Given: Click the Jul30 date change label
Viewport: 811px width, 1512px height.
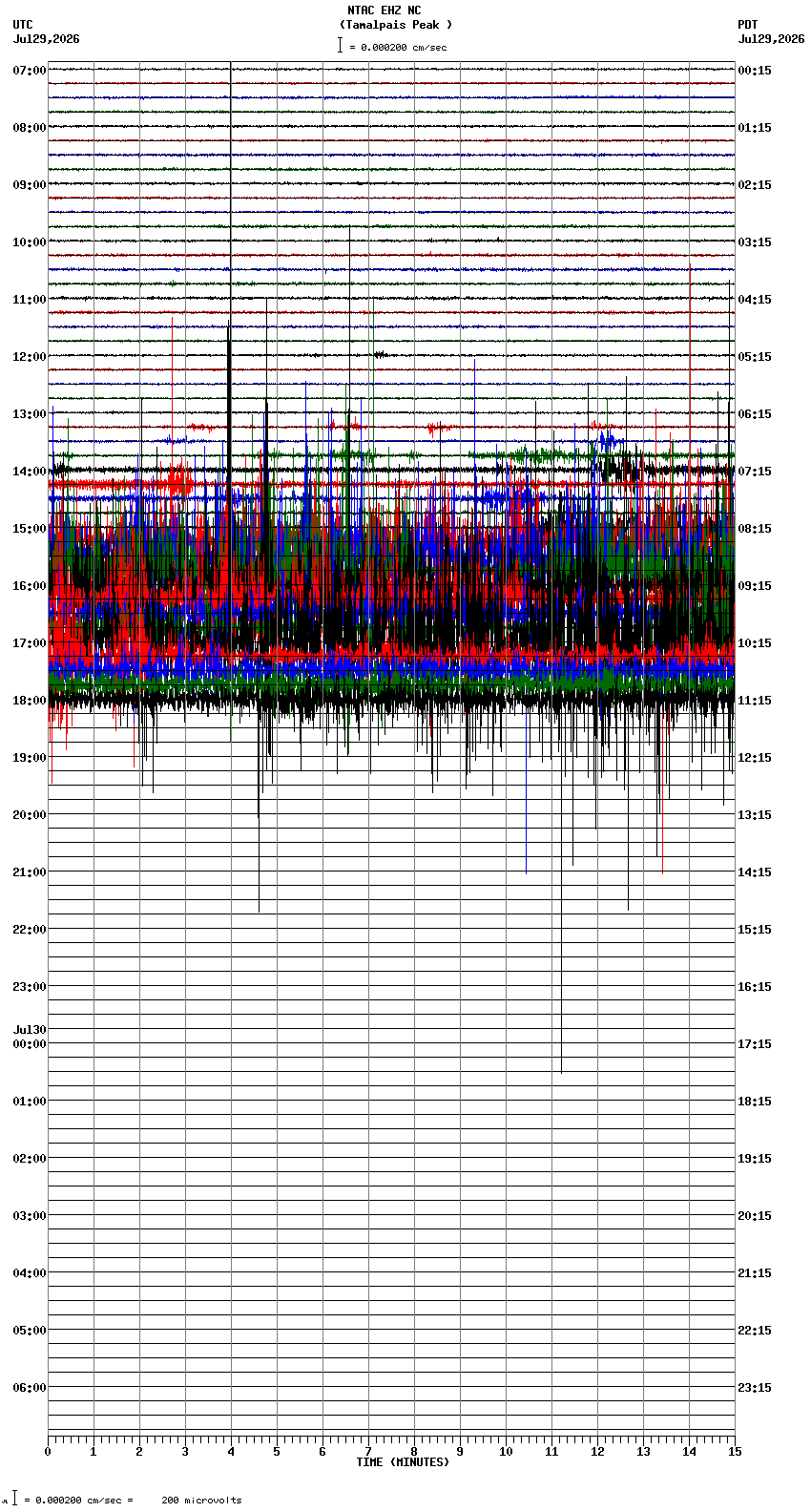Looking at the screenshot, I should (30, 1030).
